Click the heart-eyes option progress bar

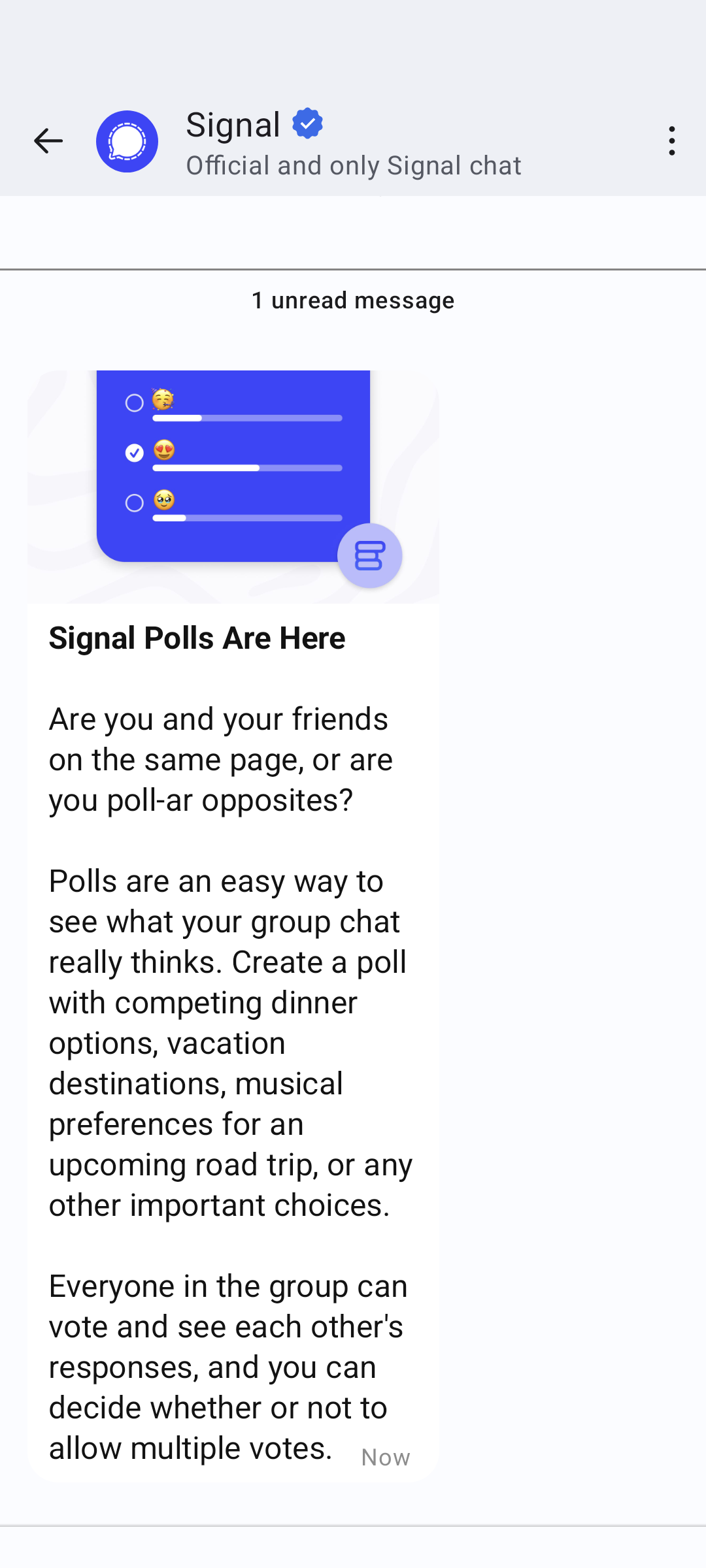pos(247,468)
